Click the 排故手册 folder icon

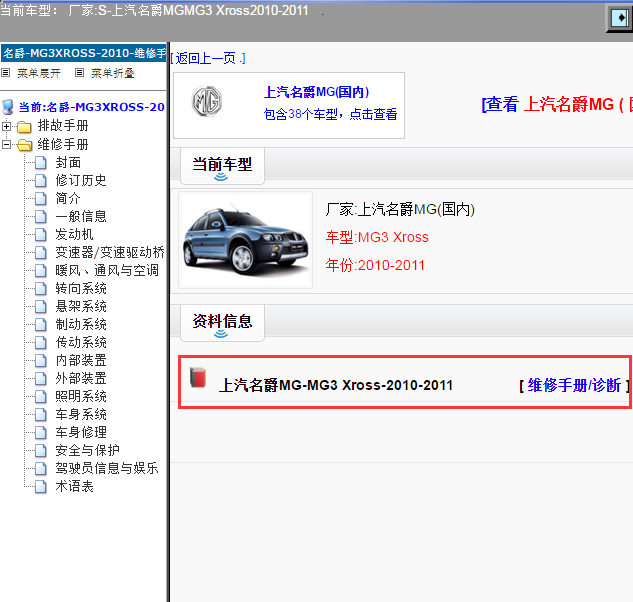coord(24,127)
